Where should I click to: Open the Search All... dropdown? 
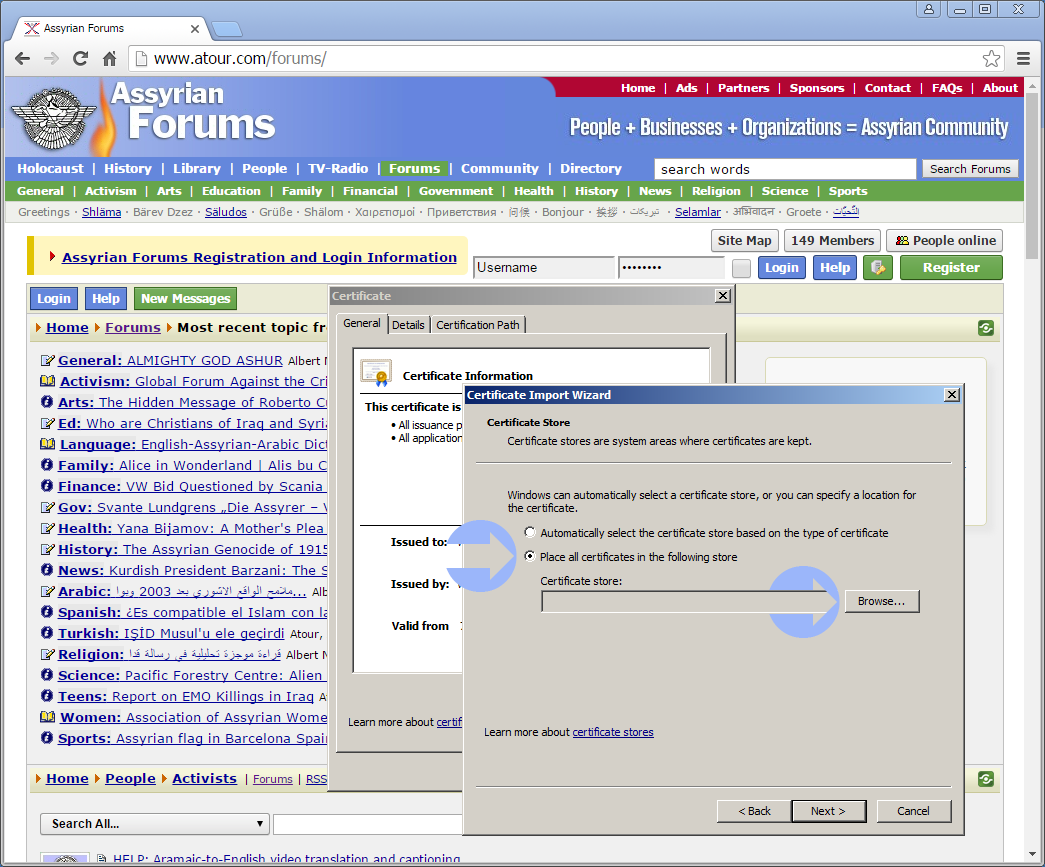pyautogui.click(x=155, y=824)
